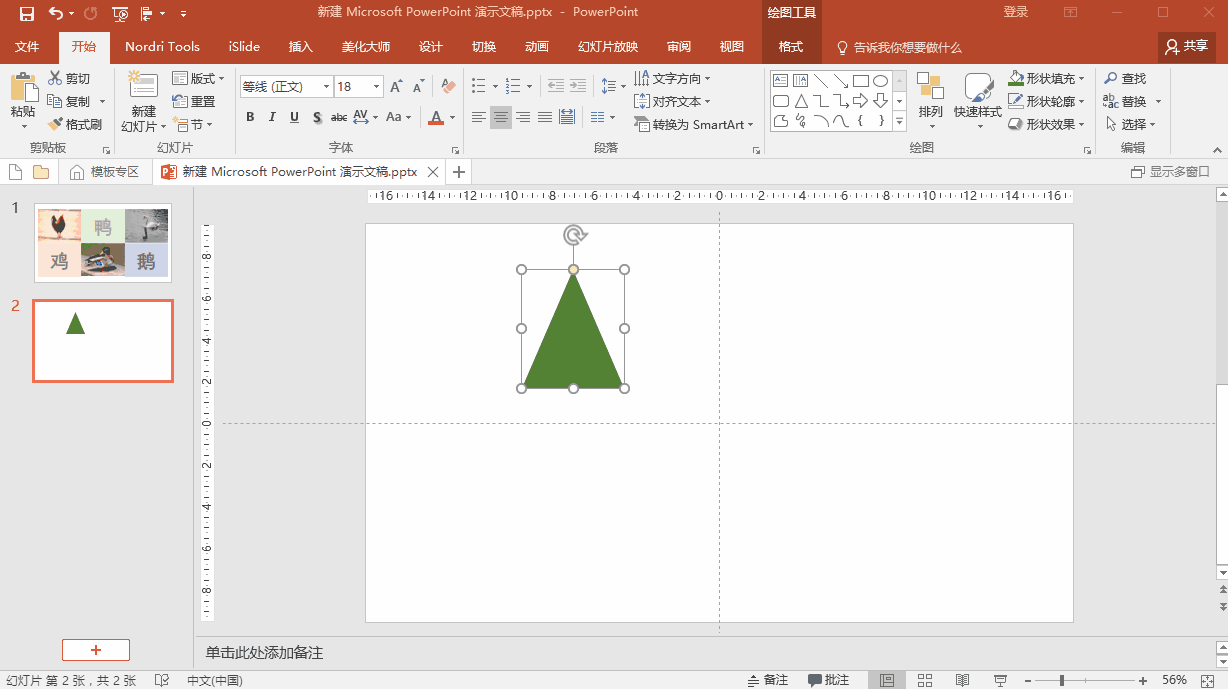Select slide 1 thumbnail with bird photos
This screenshot has width=1228, height=689.
[x=103, y=243]
